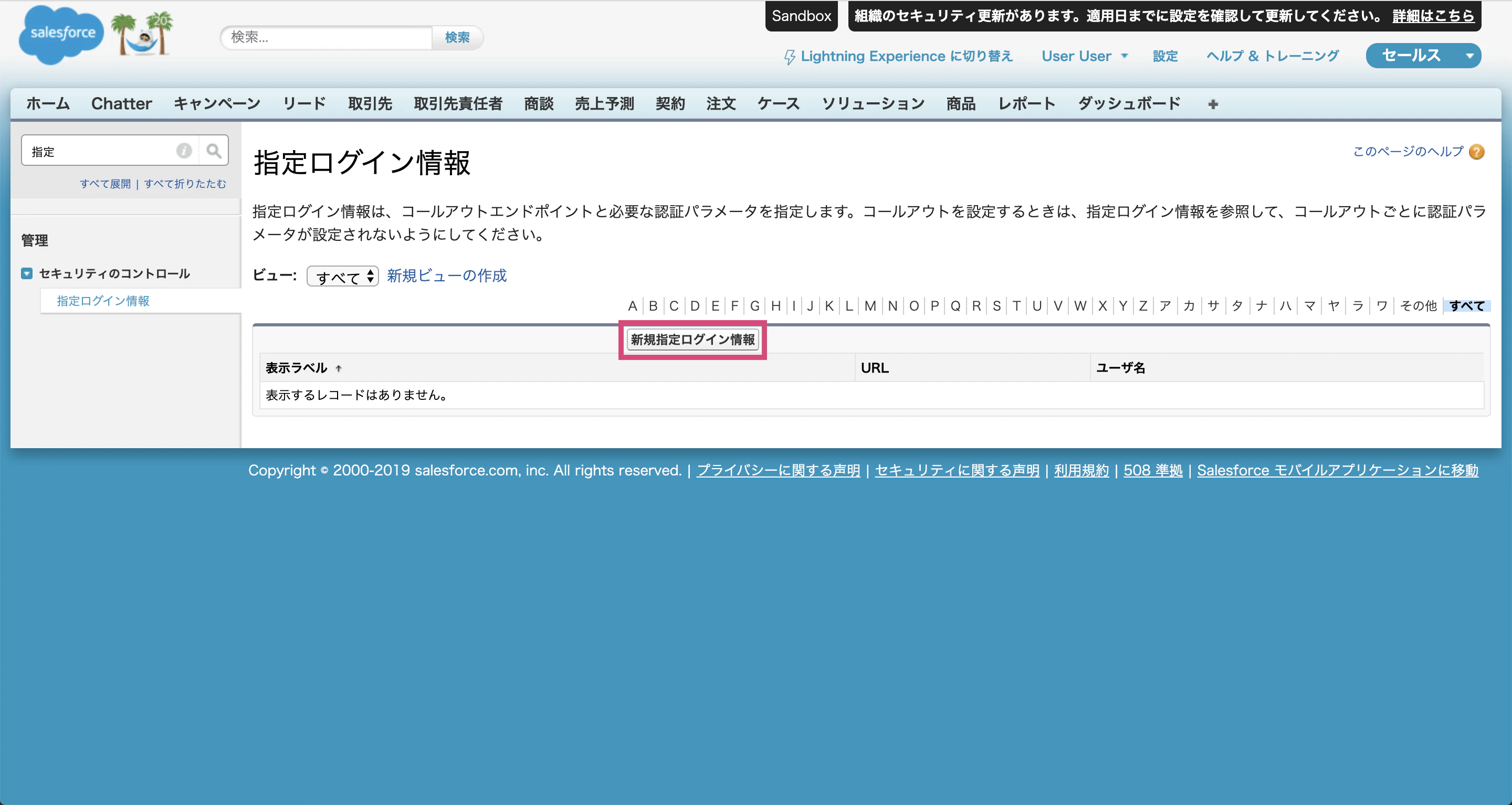Image resolution: width=1512 pixels, height=805 pixels.
Task: Switch to the 取引先 tab
Action: [x=370, y=104]
